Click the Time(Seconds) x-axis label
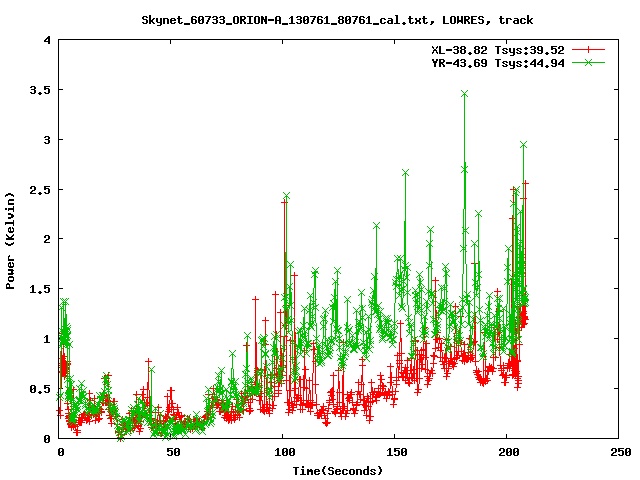The width and height of the screenshot is (640, 480). tap(338, 471)
